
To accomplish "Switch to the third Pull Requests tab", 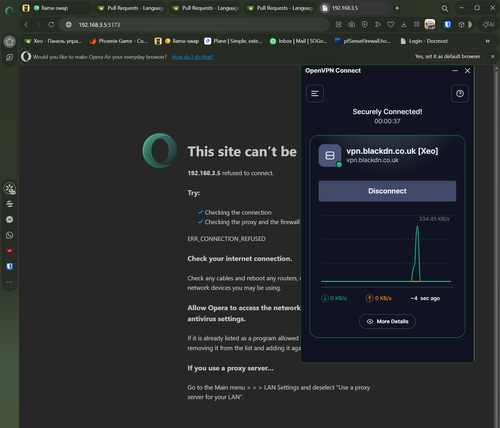I will pyautogui.click(x=281, y=8).
